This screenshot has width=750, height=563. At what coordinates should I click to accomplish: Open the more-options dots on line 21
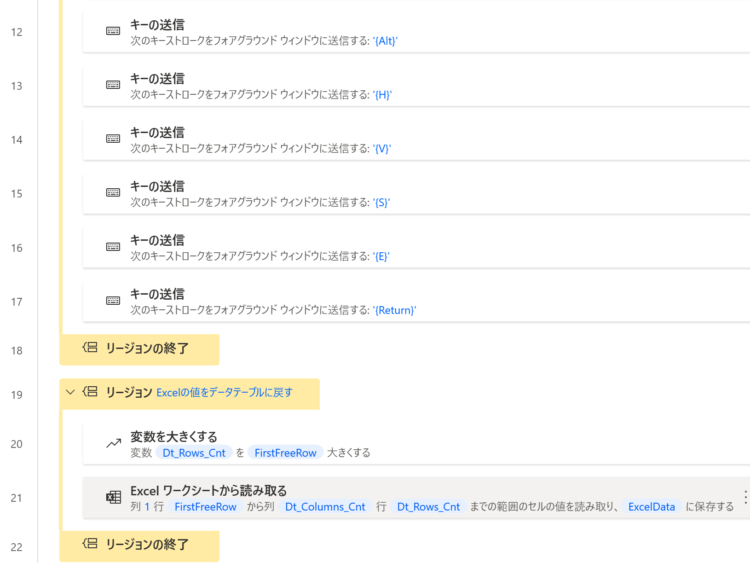coord(745,497)
